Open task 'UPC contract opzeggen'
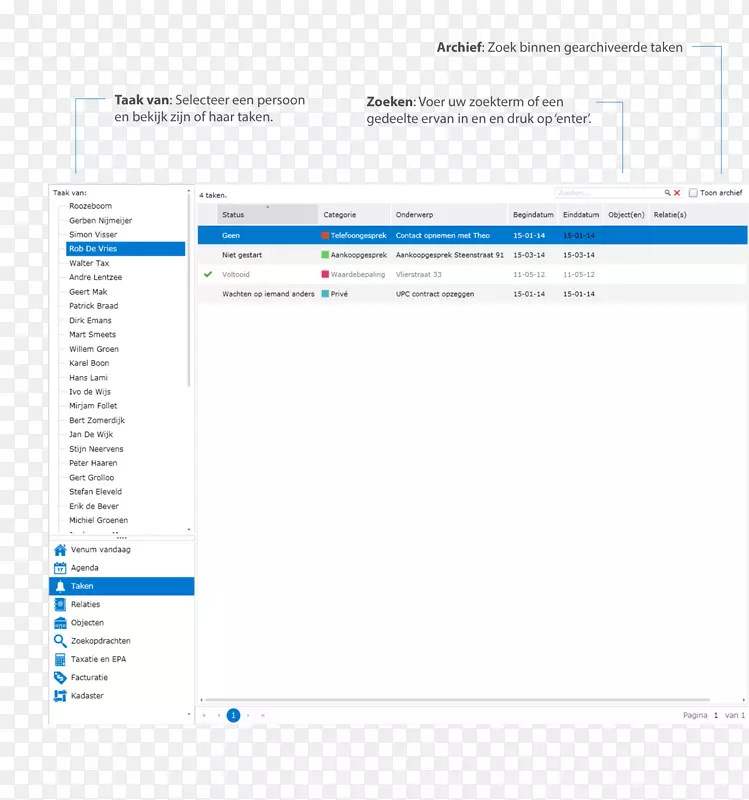This screenshot has height=800, width=749. point(435,294)
